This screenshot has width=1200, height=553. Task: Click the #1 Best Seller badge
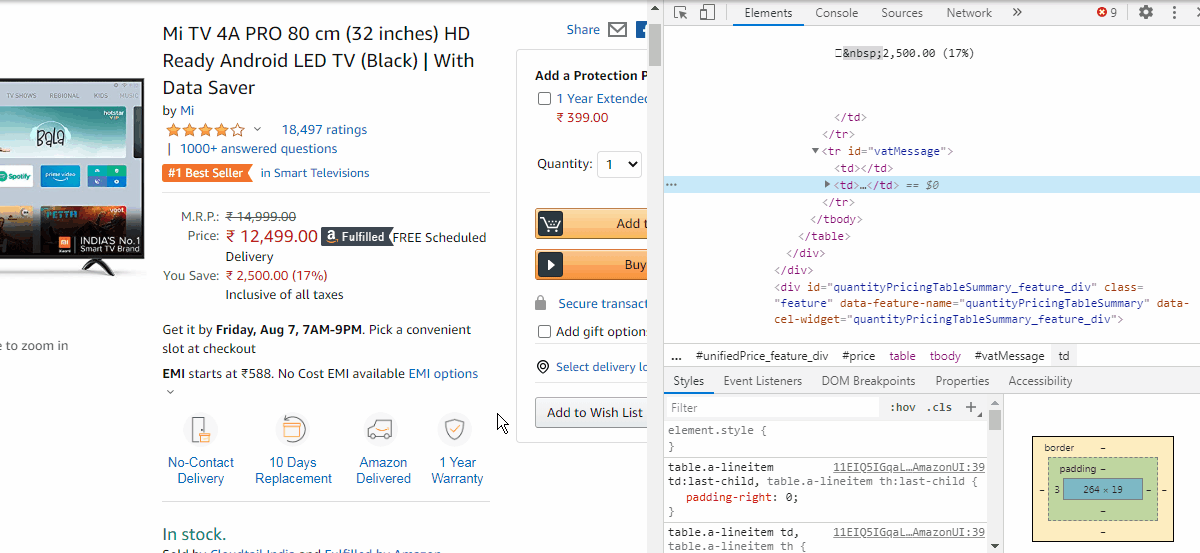coord(208,173)
